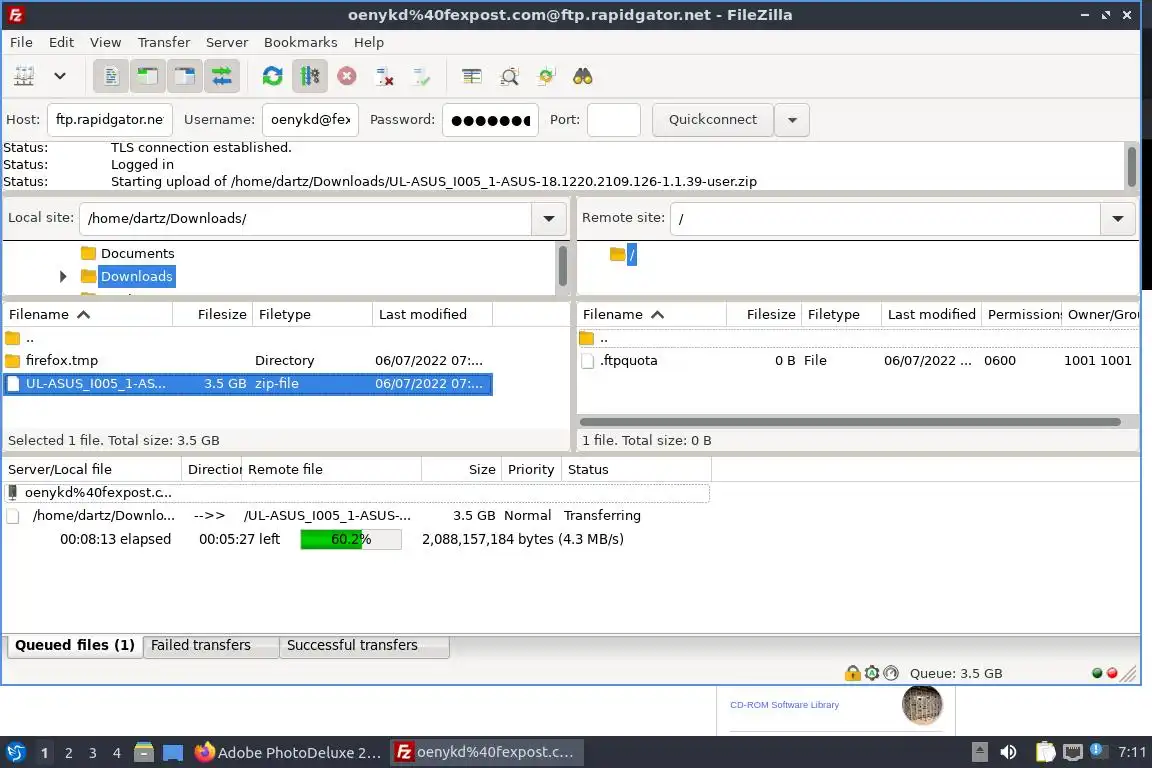1152x768 pixels.
Task: Cancel the current operation (red X)
Action: tap(347, 76)
